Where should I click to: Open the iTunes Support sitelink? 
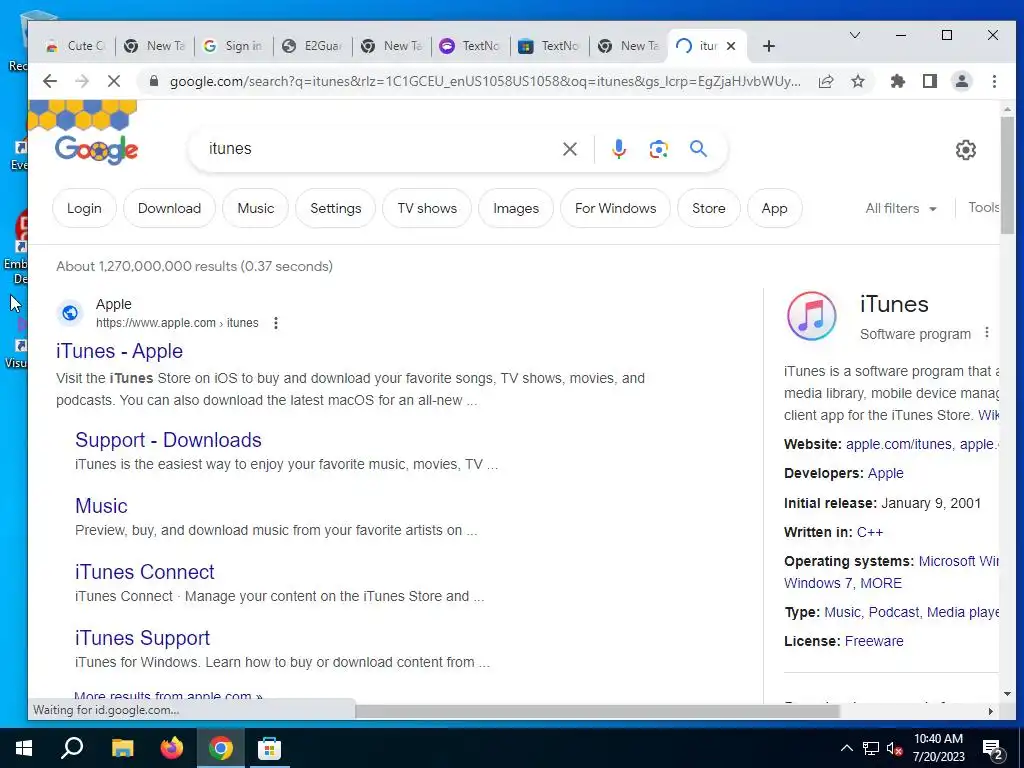[x=142, y=637]
